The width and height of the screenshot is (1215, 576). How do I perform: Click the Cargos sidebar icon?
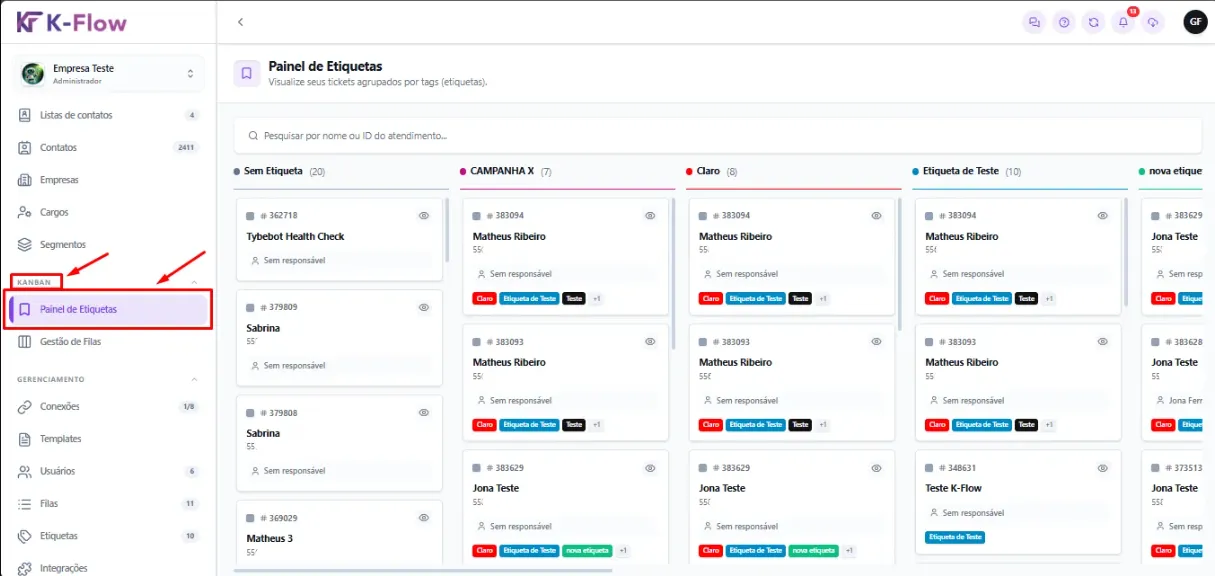point(25,212)
